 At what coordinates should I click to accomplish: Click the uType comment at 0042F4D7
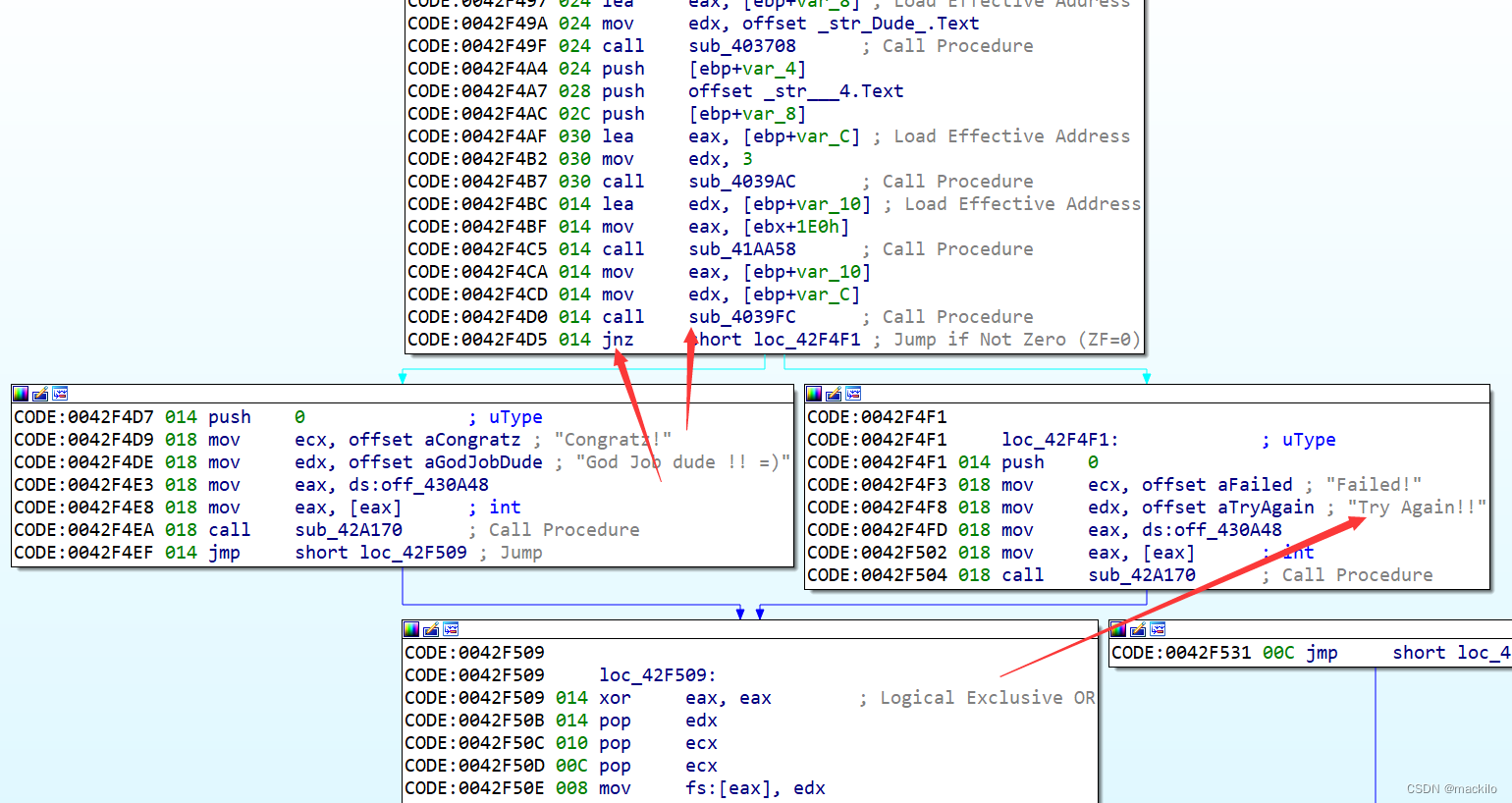[515, 417]
